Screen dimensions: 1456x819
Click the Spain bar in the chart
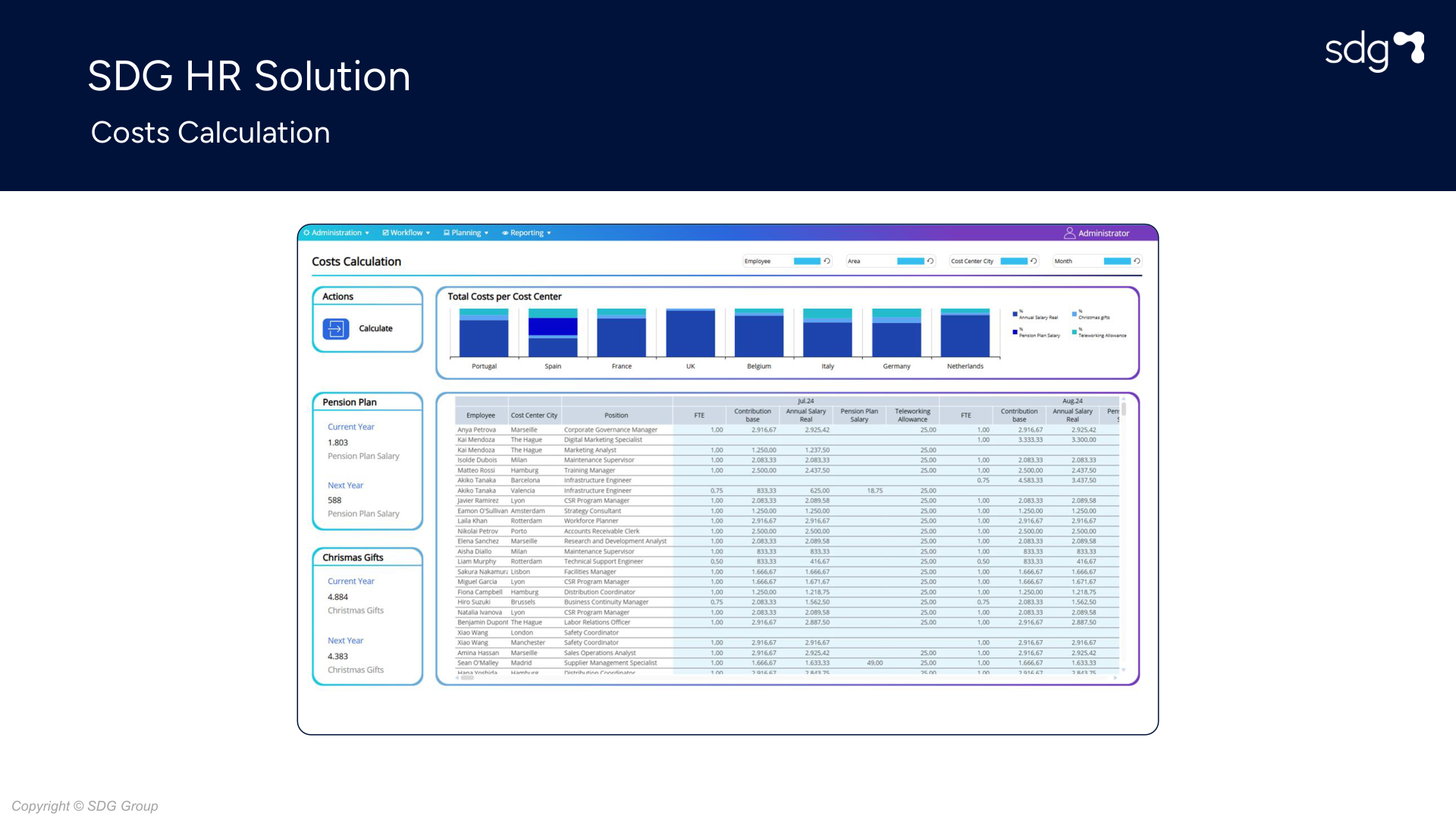pyautogui.click(x=553, y=334)
